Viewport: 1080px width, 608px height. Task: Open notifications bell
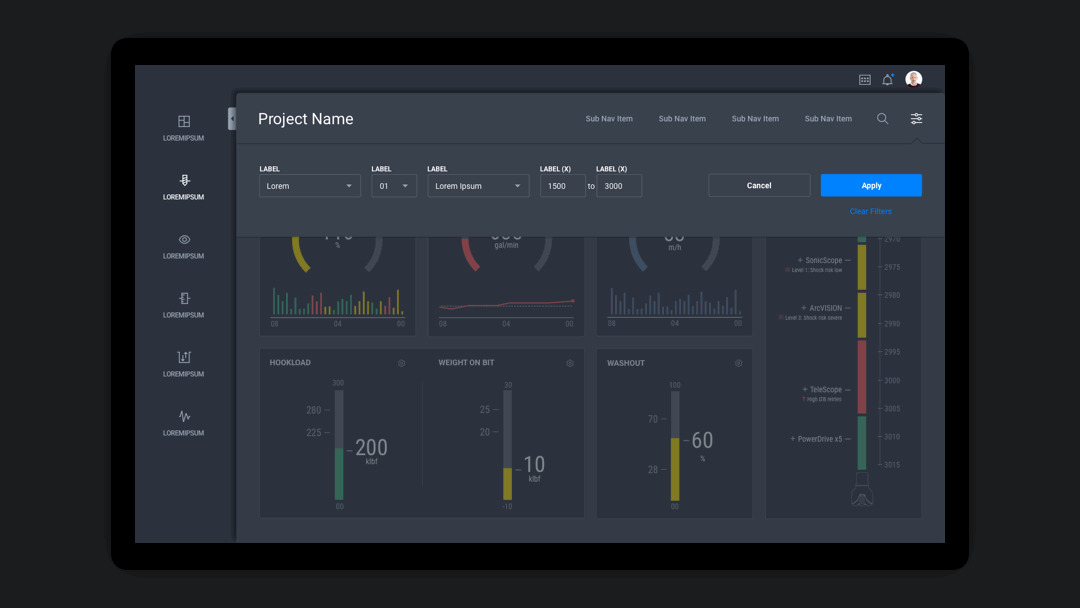tap(887, 79)
